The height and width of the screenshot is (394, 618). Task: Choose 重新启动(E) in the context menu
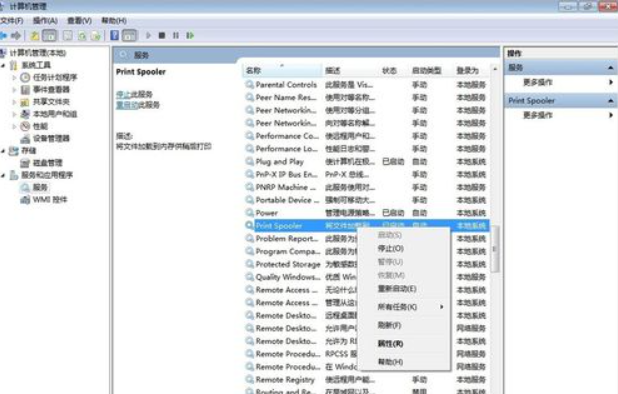click(404, 289)
